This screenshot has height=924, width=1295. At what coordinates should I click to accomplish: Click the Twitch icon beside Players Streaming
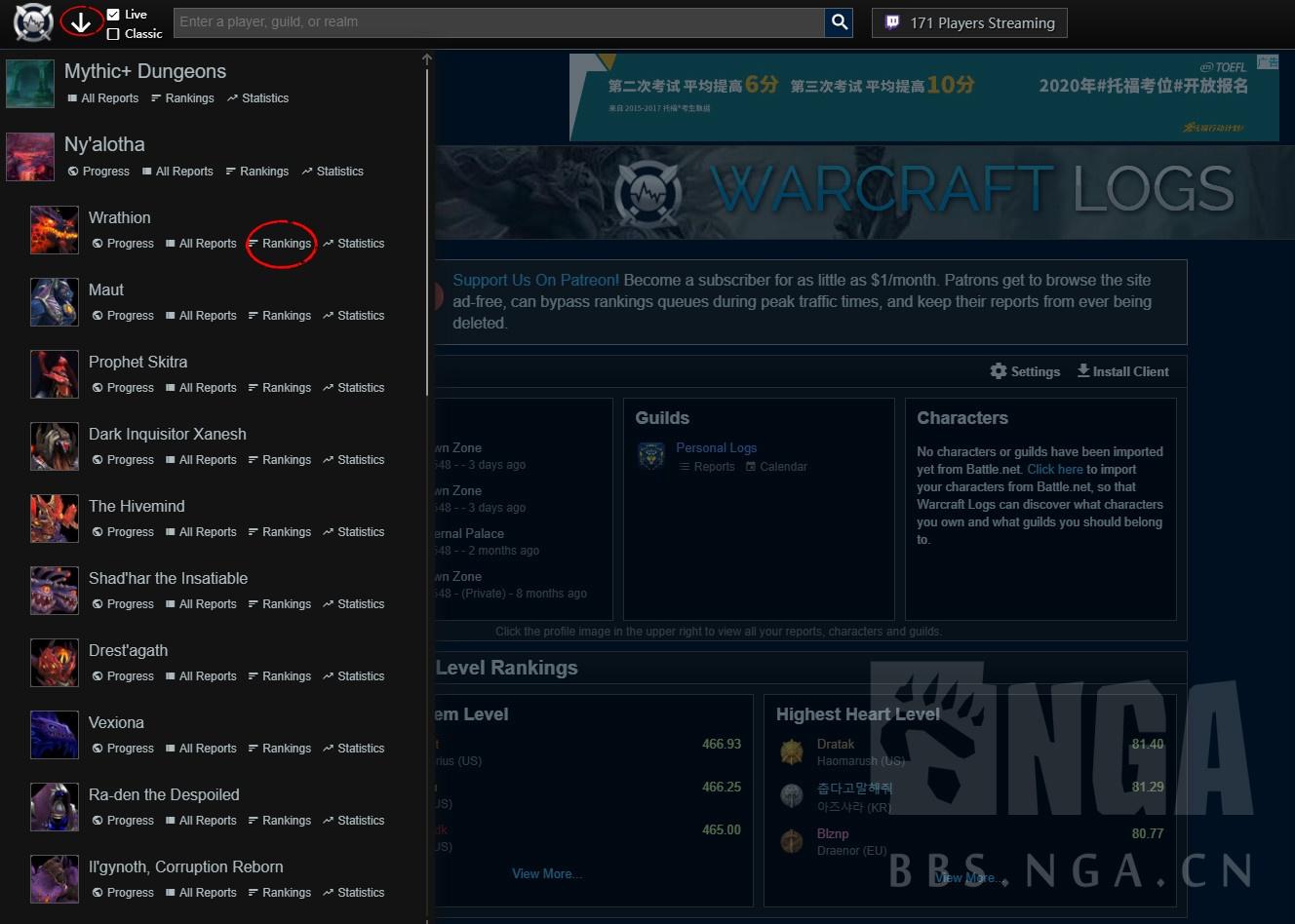click(892, 22)
